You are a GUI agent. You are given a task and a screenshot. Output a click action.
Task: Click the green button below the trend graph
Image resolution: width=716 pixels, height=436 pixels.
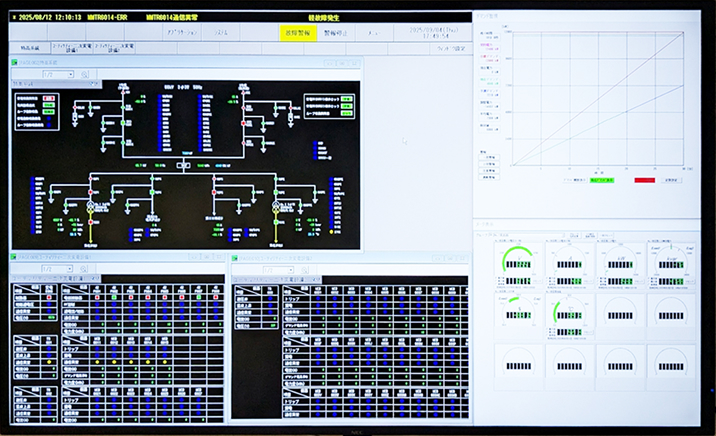(606, 180)
